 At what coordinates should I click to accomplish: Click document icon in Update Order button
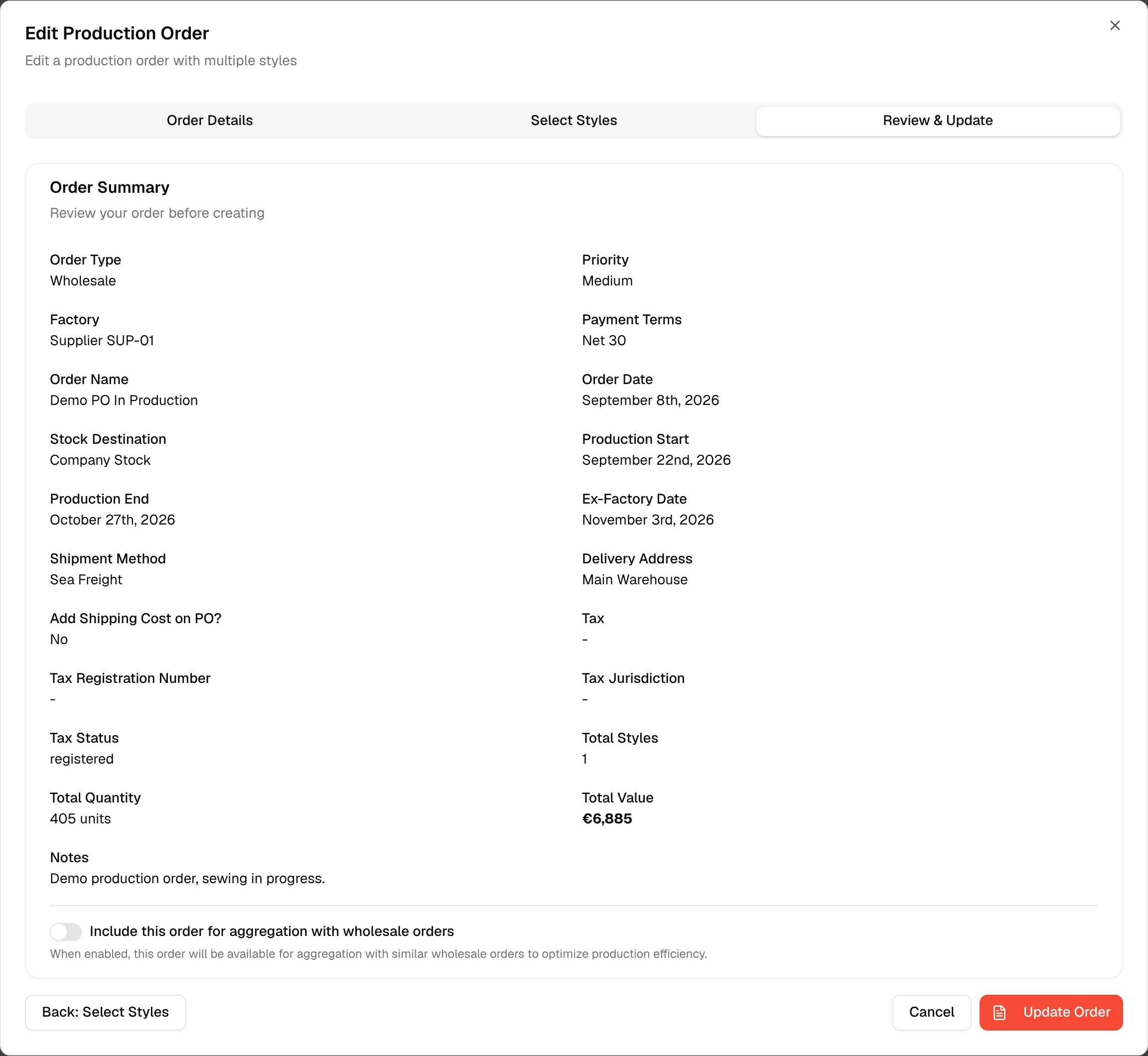tap(1000, 1013)
